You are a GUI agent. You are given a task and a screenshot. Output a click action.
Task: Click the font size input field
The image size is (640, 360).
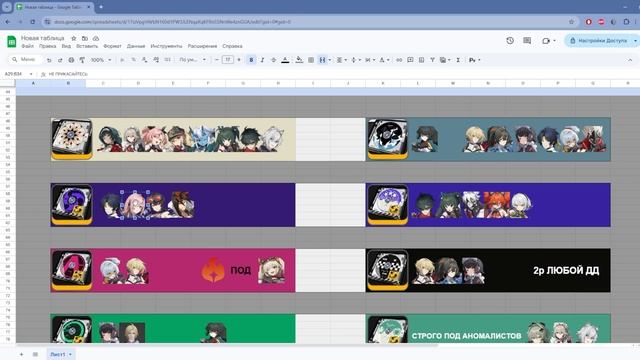click(228, 60)
